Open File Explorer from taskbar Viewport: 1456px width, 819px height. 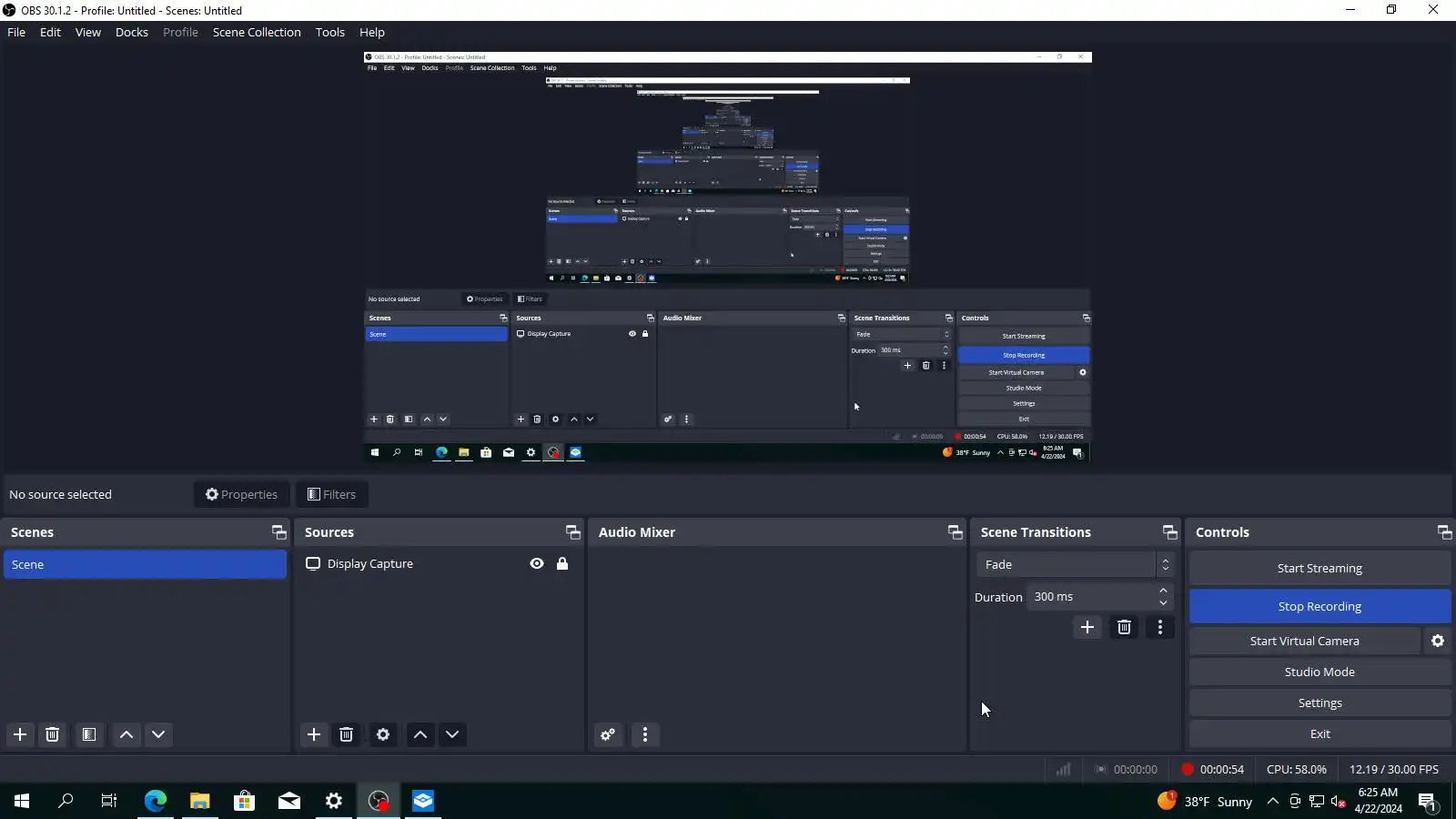[x=200, y=801]
